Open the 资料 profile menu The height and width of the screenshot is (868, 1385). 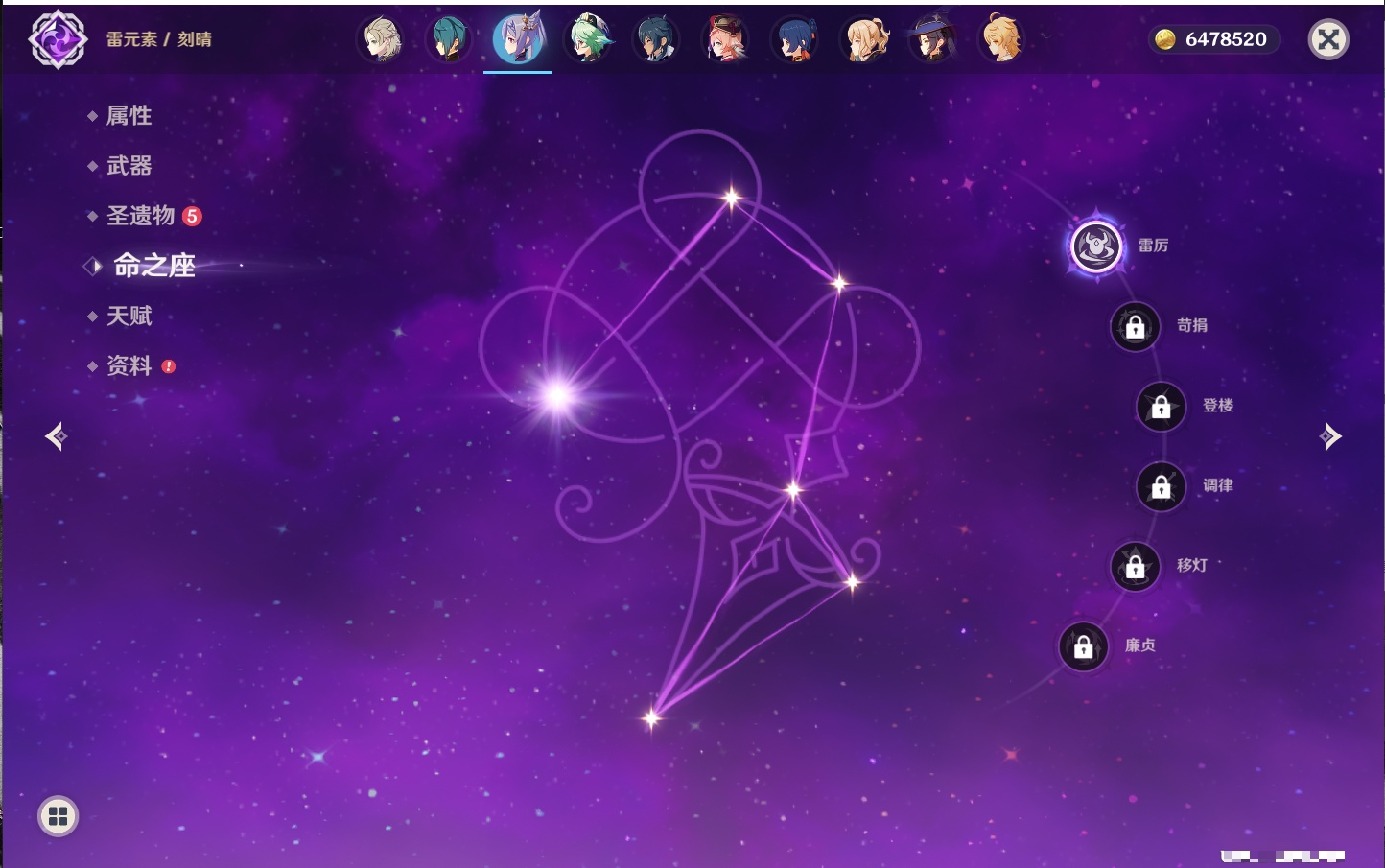(129, 365)
